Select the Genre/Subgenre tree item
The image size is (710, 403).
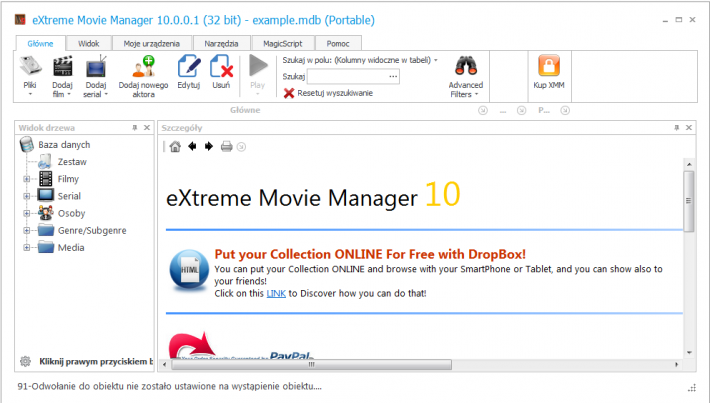[x=92, y=230]
